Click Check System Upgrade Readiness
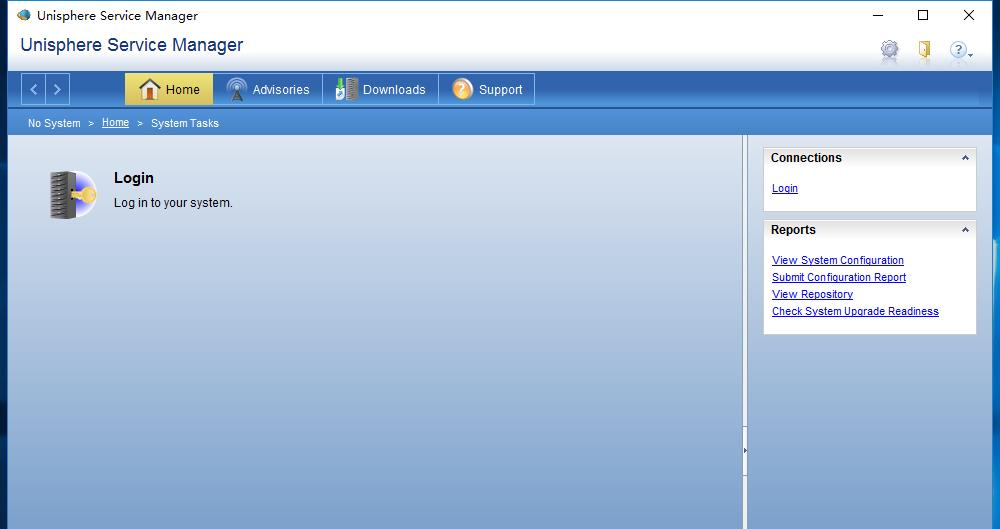The height and width of the screenshot is (529, 1000). [x=855, y=311]
